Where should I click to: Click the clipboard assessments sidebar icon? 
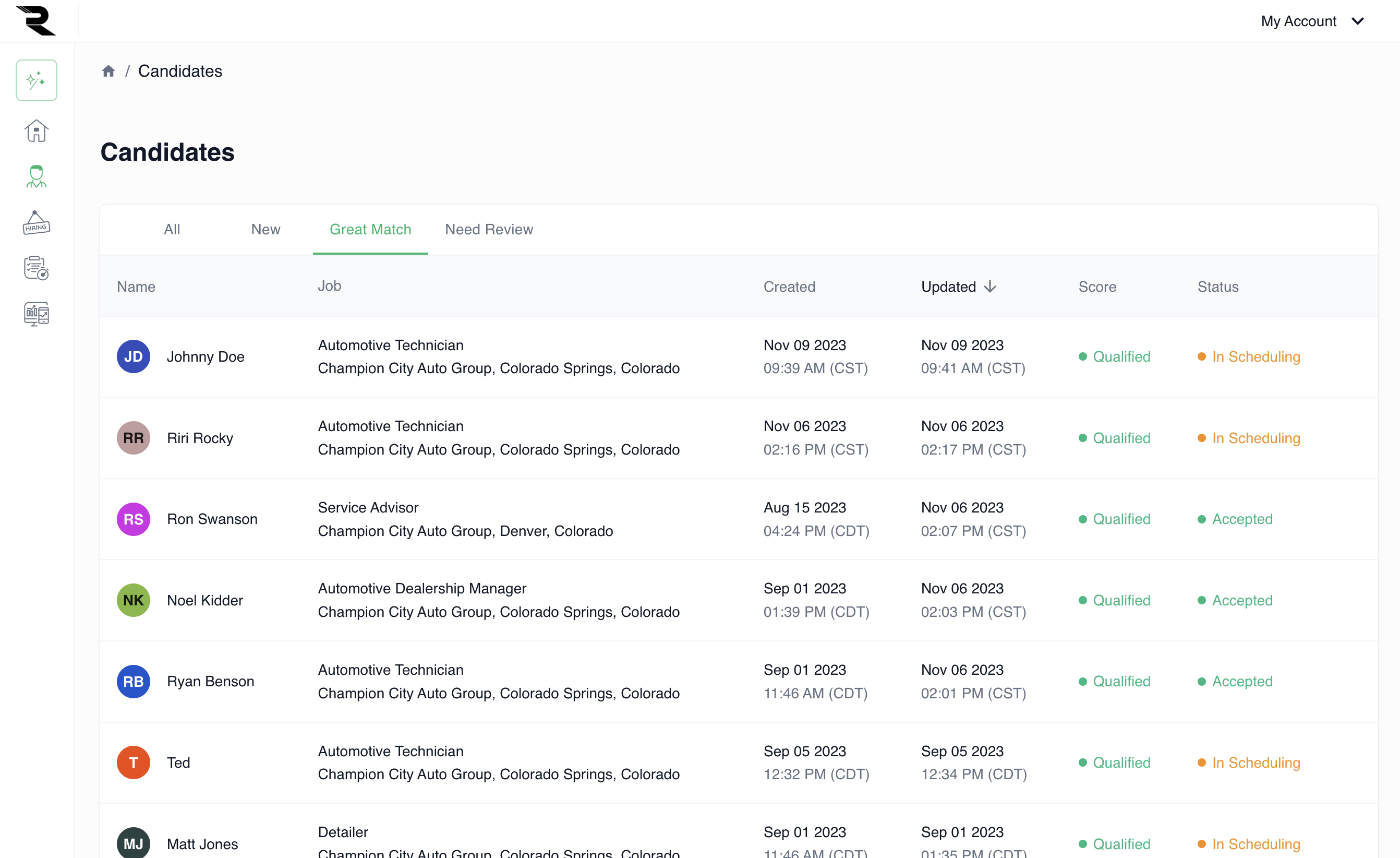[x=36, y=268]
